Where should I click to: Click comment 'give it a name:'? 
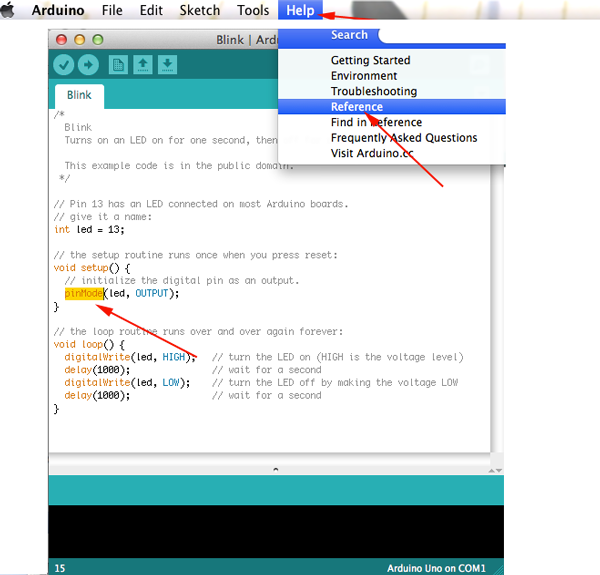[x=103, y=217]
